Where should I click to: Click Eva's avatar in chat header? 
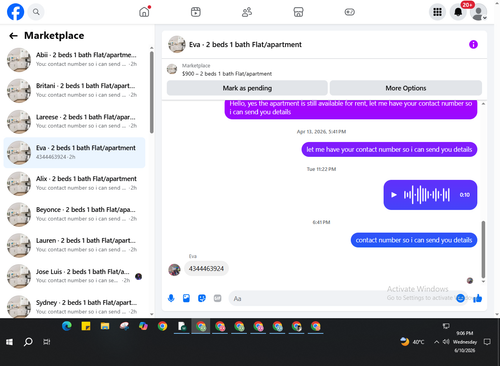[x=177, y=44]
